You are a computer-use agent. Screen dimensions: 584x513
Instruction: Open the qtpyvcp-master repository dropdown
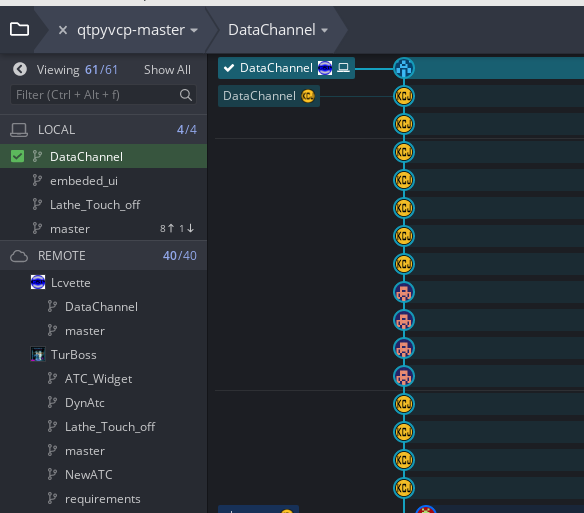coord(137,30)
